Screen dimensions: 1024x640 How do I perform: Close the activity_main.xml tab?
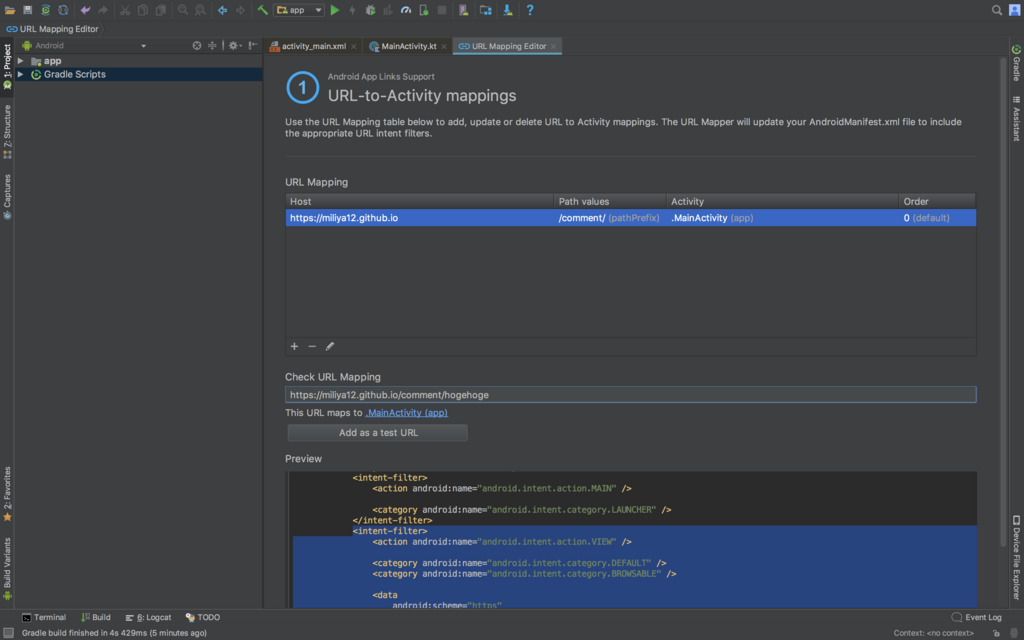coord(354,46)
